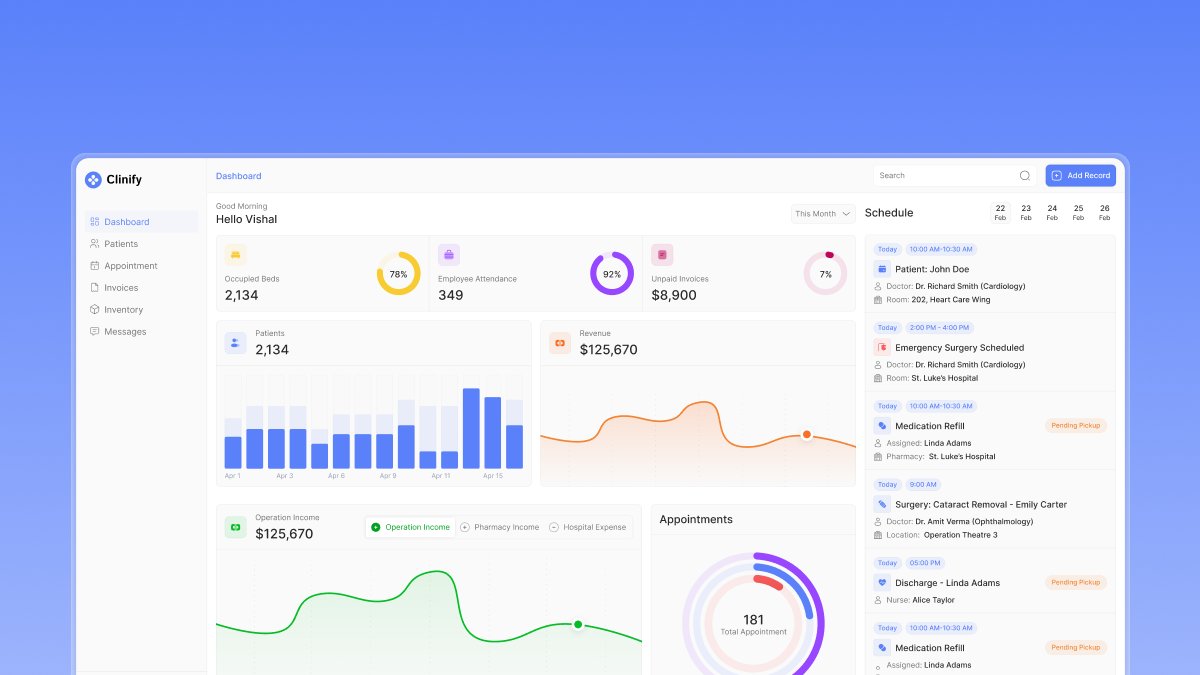The height and width of the screenshot is (675, 1200).
Task: Click the "Emergency Surgery Scheduled" title
Action: pyautogui.click(x=959, y=348)
